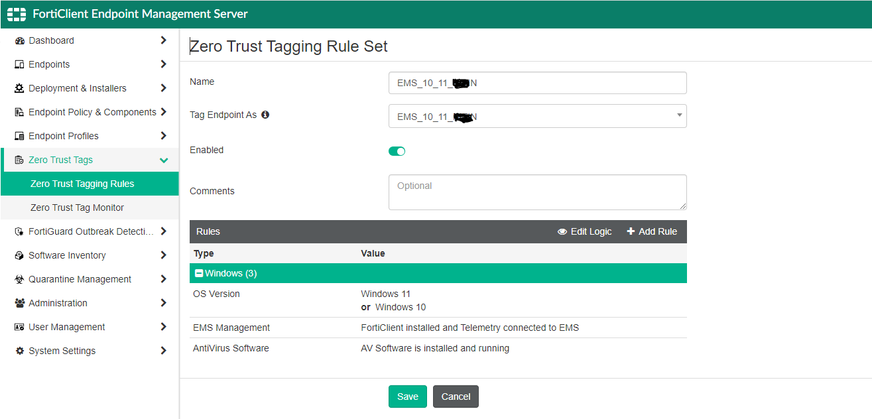Click the Deployment & Installers icon
Image resolution: width=872 pixels, height=419 pixels.
[x=19, y=89]
